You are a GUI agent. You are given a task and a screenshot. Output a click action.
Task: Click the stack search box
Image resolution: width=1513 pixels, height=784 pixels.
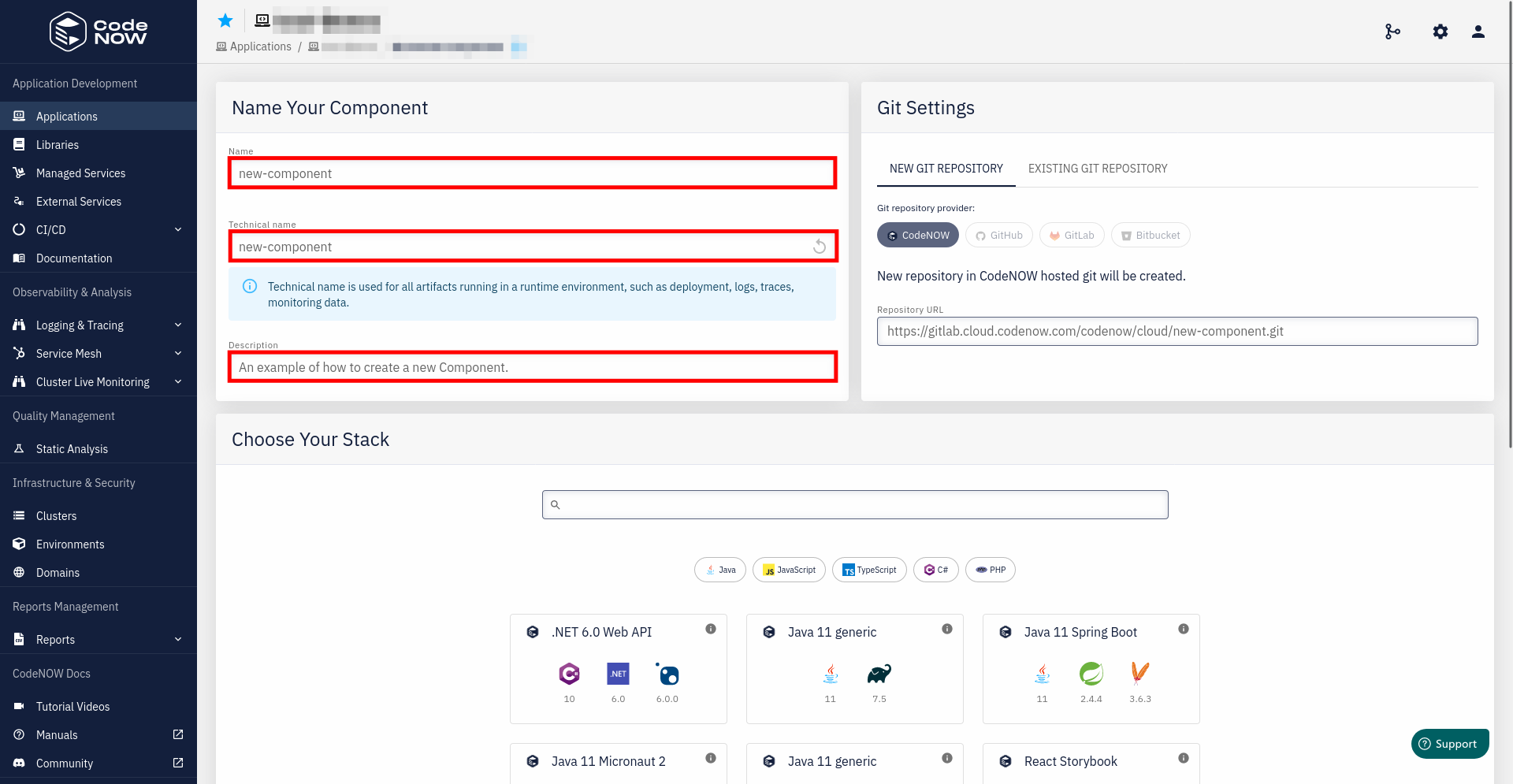[x=855, y=505]
